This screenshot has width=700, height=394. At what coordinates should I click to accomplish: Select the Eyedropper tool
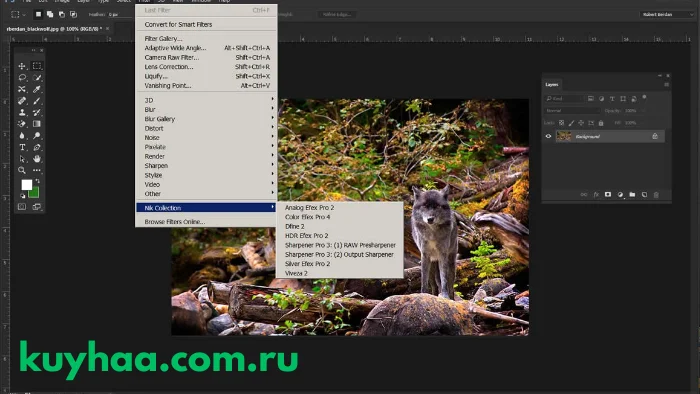click(x=37, y=89)
